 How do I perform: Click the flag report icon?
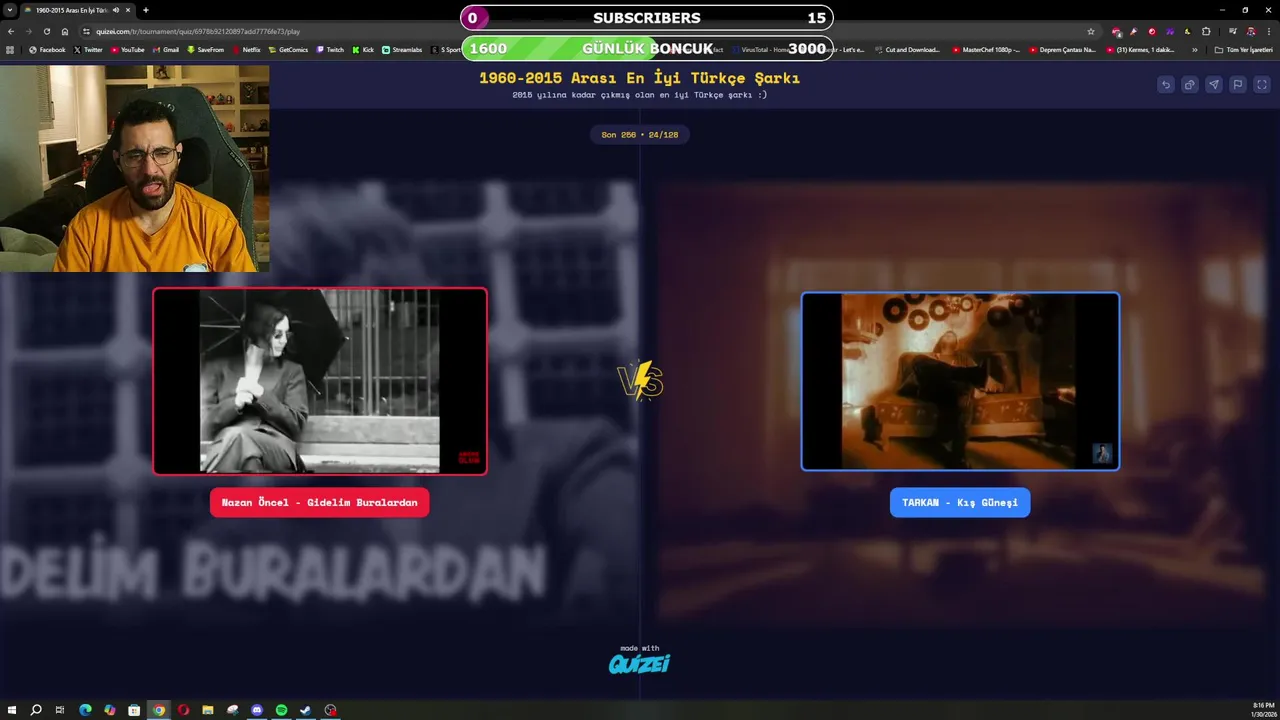[x=1237, y=85]
